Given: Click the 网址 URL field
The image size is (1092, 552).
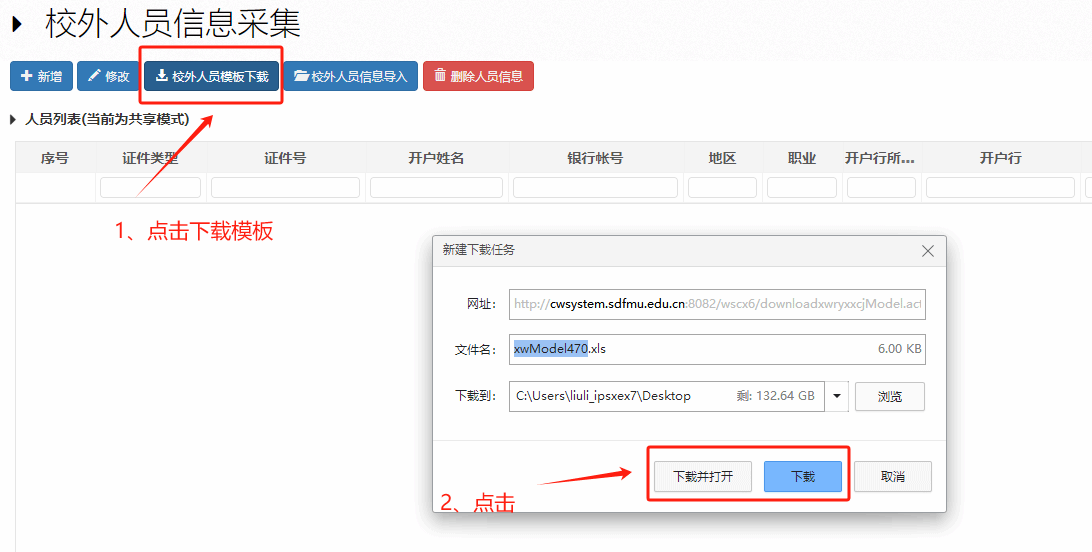Looking at the screenshot, I should click(x=716, y=303).
